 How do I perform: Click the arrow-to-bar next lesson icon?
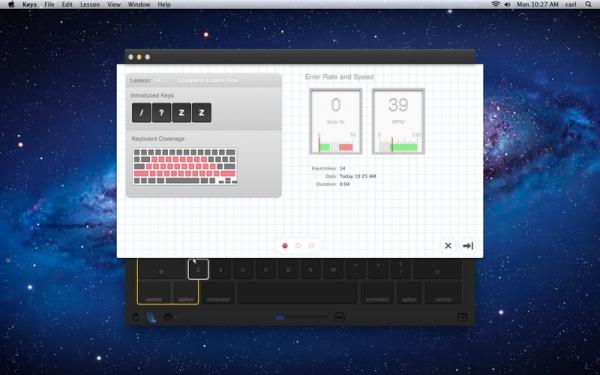[x=468, y=246]
